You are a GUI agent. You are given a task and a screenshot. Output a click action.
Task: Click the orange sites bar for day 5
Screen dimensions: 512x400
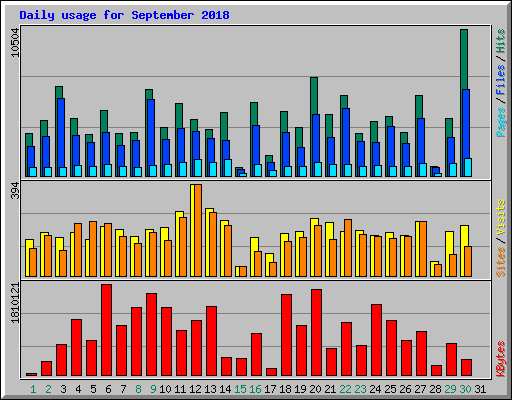point(93,249)
